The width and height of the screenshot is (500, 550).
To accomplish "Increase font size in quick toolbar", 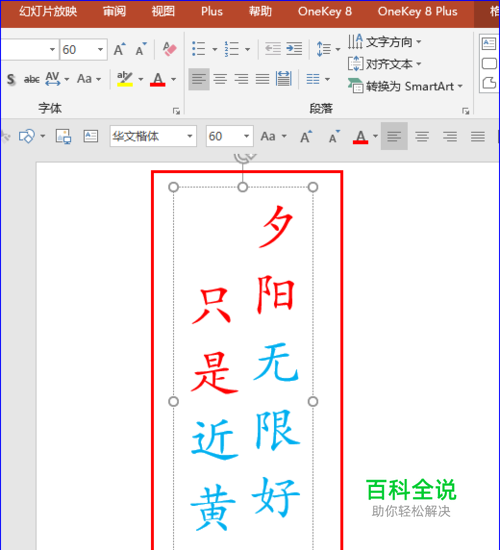I will point(306,136).
